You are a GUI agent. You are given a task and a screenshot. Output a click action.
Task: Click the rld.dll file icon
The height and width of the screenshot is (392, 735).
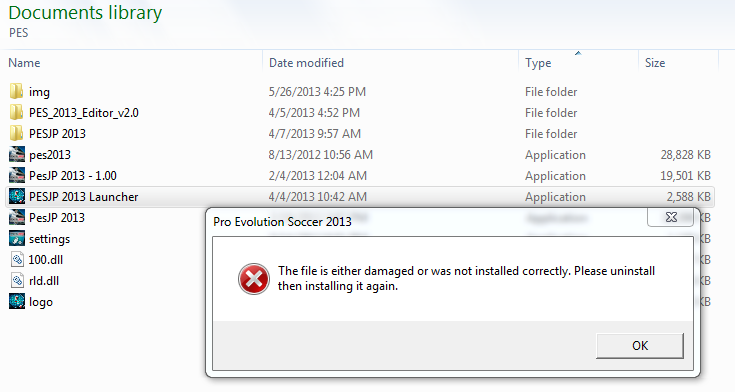17,280
